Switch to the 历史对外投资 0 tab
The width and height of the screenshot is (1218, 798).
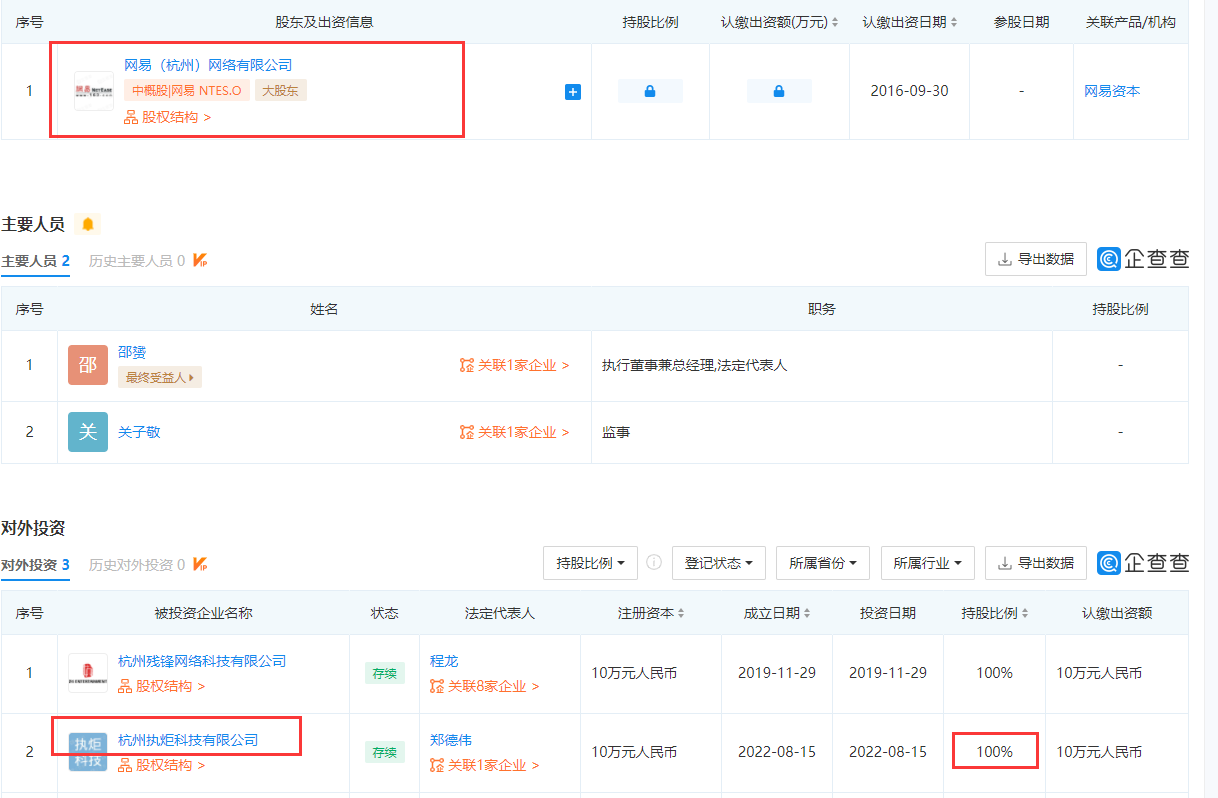pyautogui.click(x=137, y=565)
